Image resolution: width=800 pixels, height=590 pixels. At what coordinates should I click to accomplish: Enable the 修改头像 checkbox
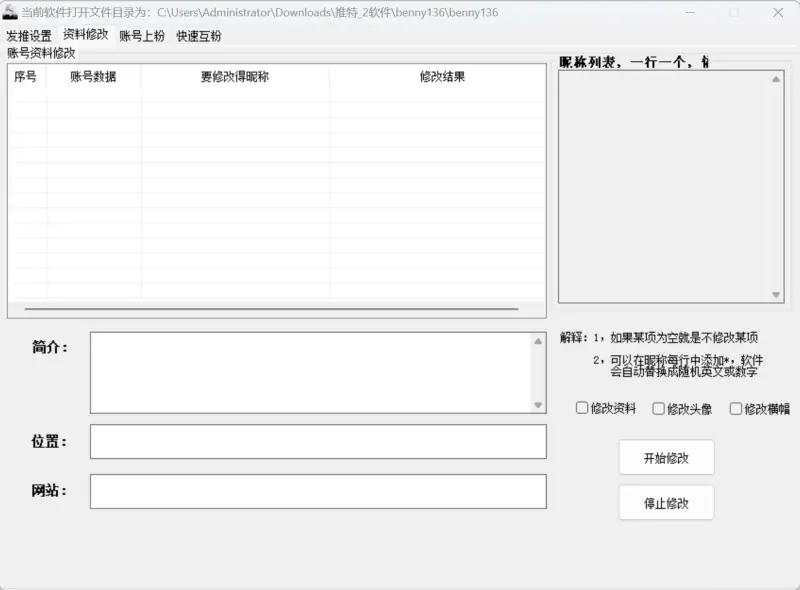657,407
